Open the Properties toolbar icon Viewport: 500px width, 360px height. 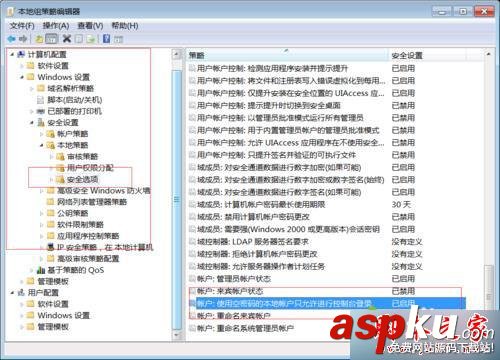79,39
